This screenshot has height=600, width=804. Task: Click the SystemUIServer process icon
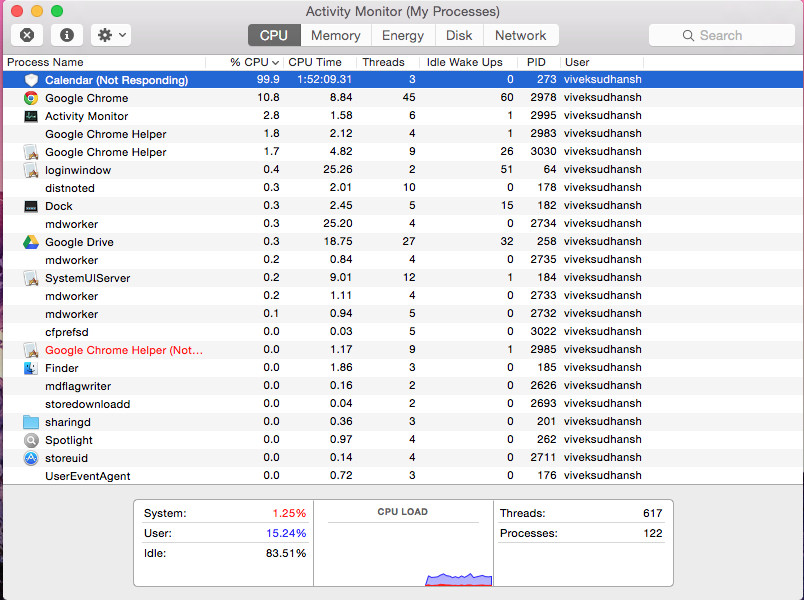click(x=31, y=278)
